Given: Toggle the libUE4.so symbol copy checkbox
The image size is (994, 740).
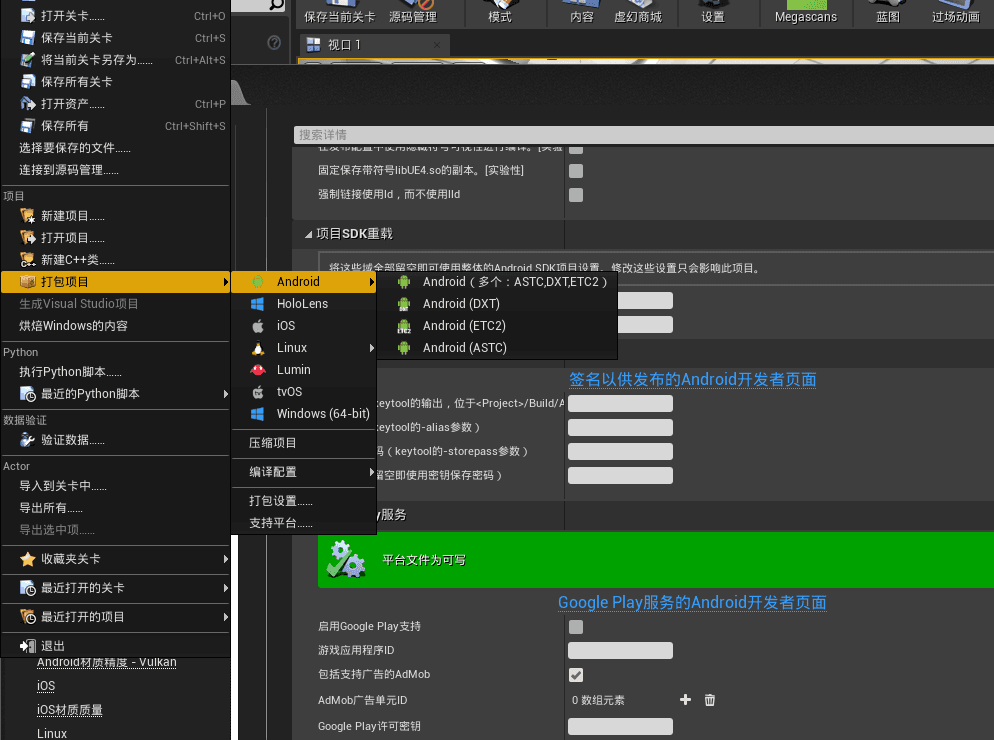Looking at the screenshot, I should click(576, 171).
